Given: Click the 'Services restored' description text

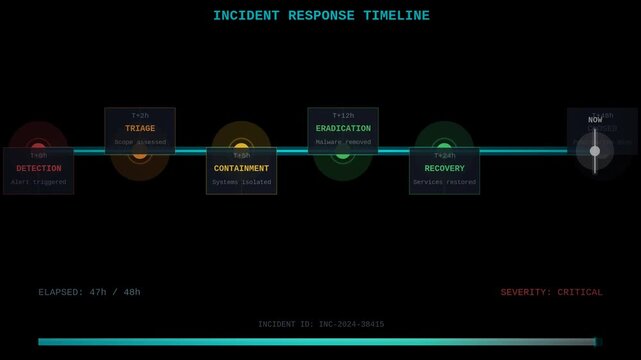Looking at the screenshot, I should coord(444,182).
